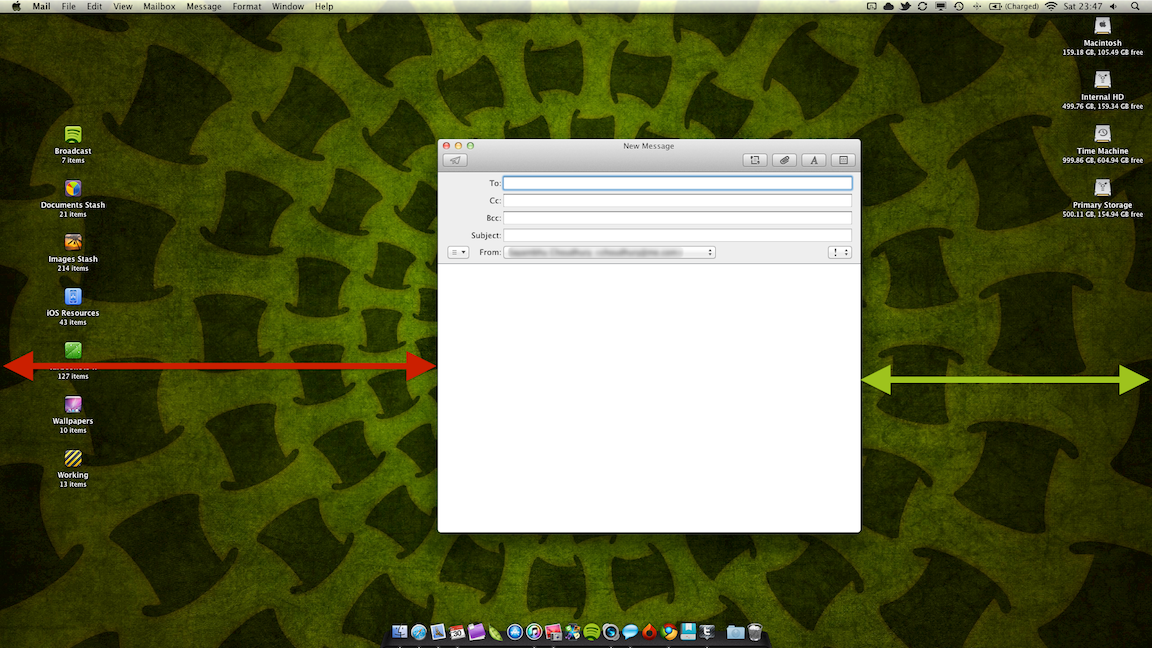The height and width of the screenshot is (648, 1152).
Task: Open the Mailbox menu
Action: [x=159, y=7]
